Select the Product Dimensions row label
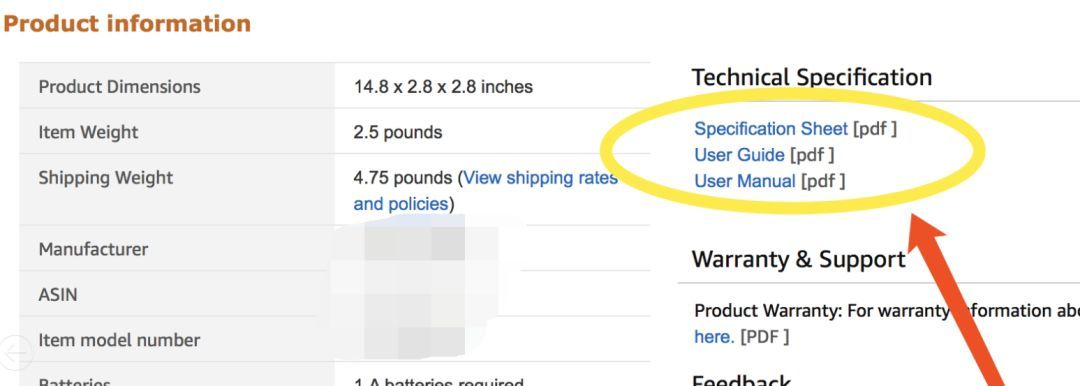 (x=120, y=87)
